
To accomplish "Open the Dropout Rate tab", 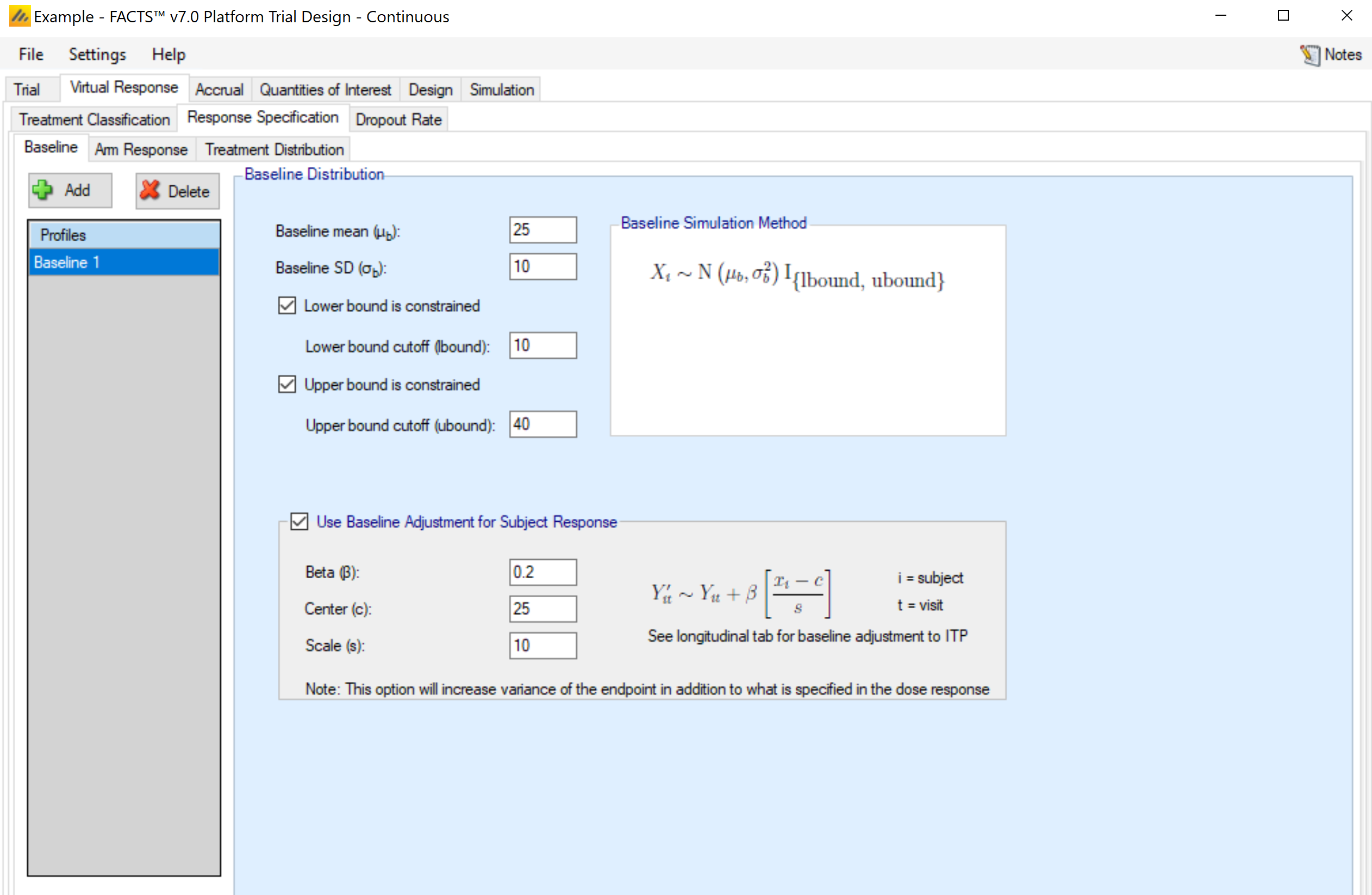I will tap(398, 120).
